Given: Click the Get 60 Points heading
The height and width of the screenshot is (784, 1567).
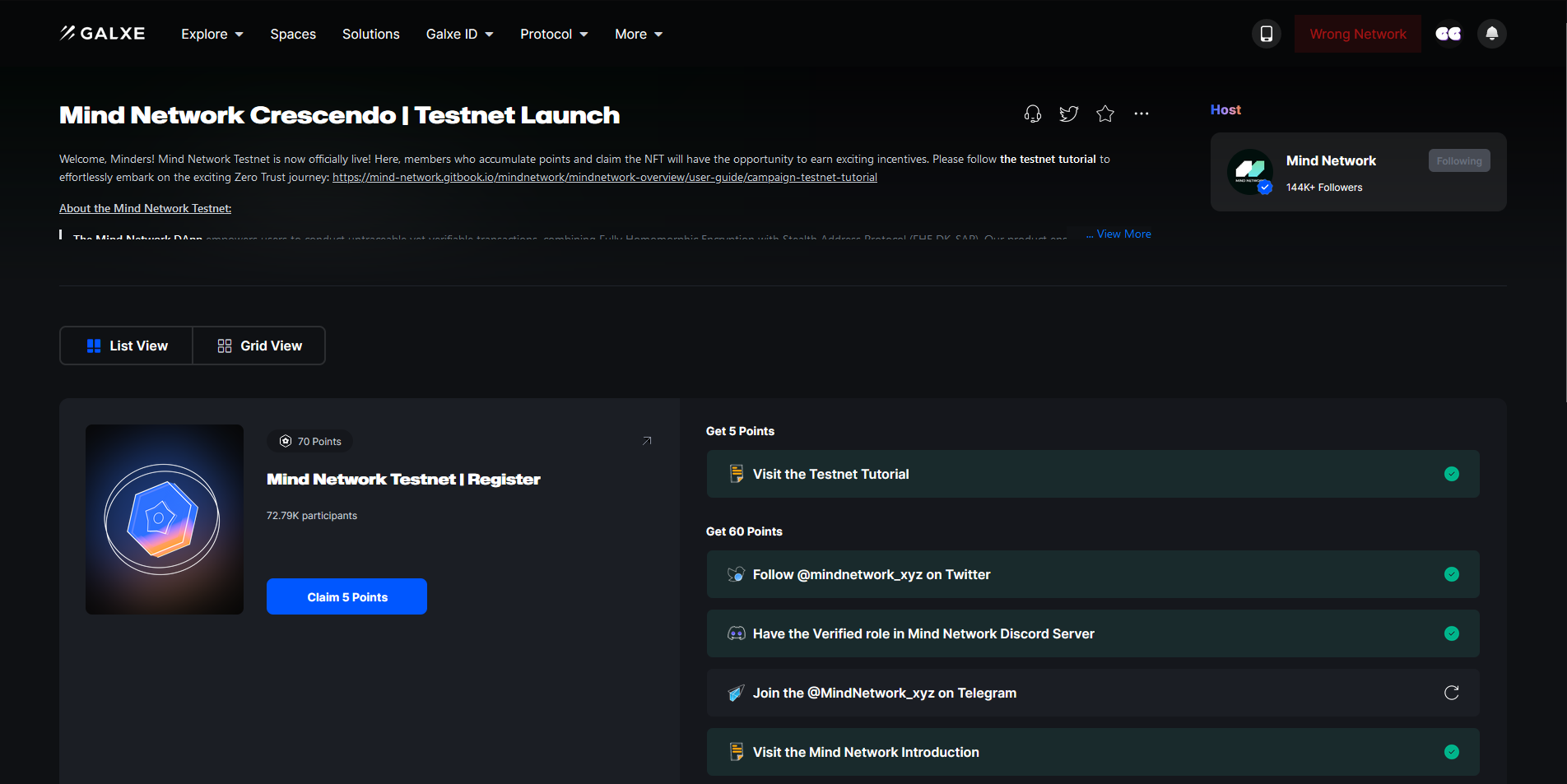Looking at the screenshot, I should pyautogui.click(x=744, y=531).
